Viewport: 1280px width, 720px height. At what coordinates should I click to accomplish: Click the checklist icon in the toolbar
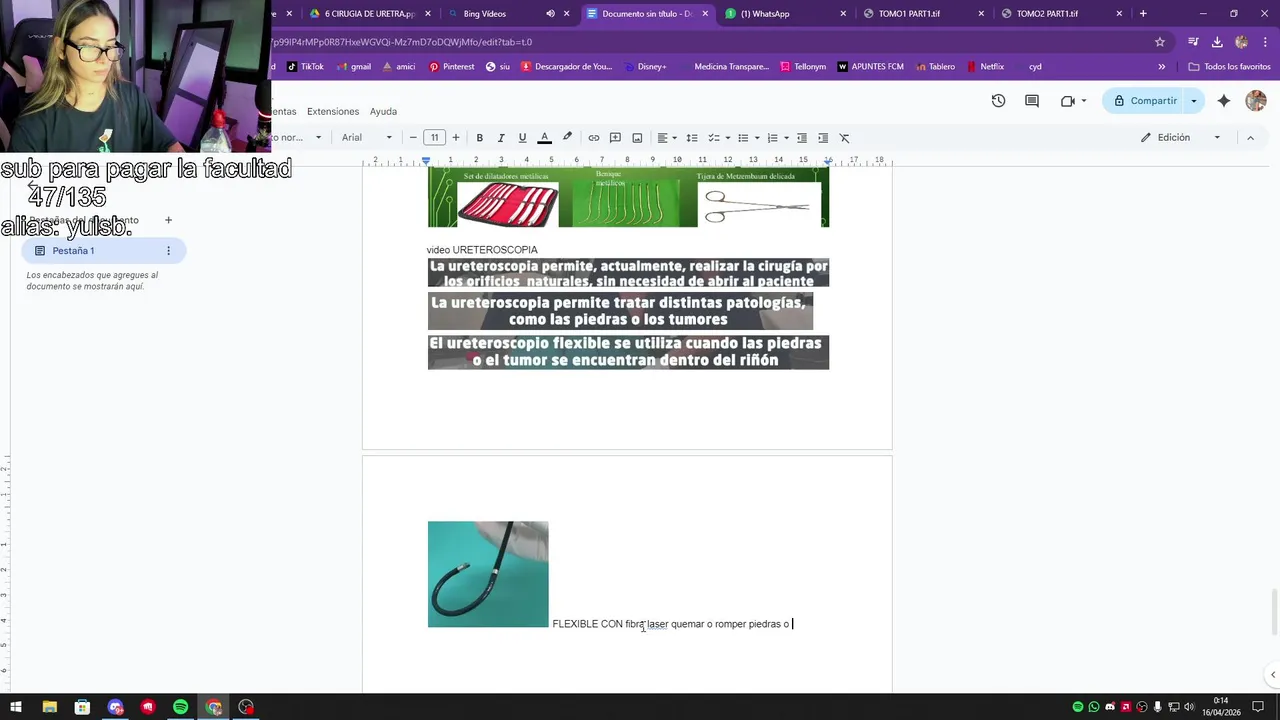tap(714, 138)
